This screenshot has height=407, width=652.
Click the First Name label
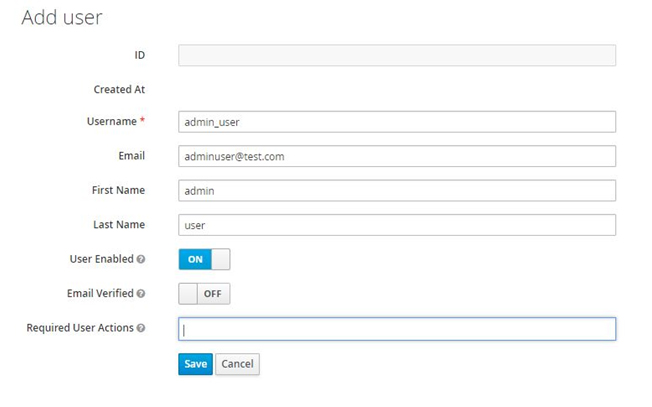coord(117,190)
